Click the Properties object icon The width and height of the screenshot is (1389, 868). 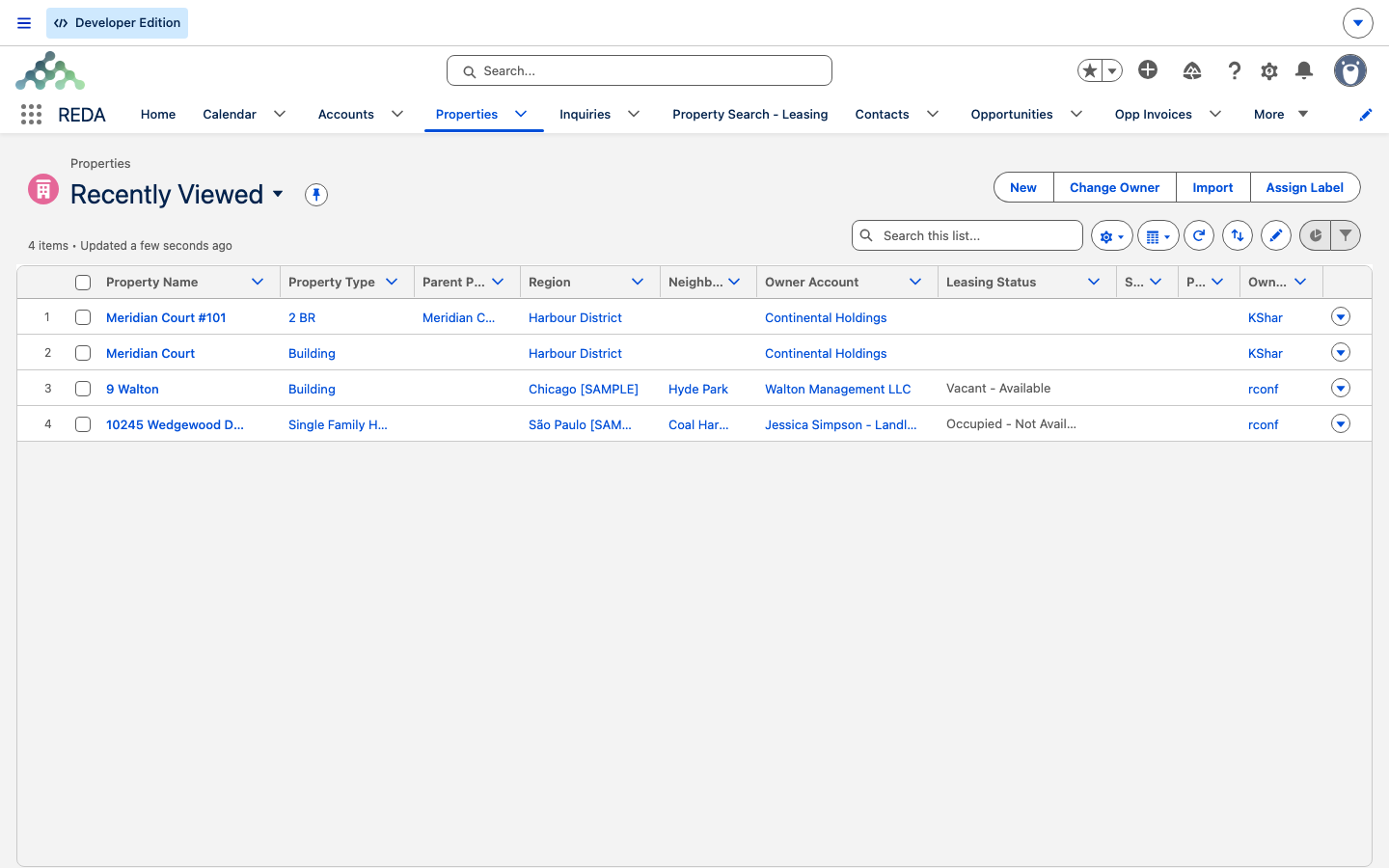(x=43, y=189)
